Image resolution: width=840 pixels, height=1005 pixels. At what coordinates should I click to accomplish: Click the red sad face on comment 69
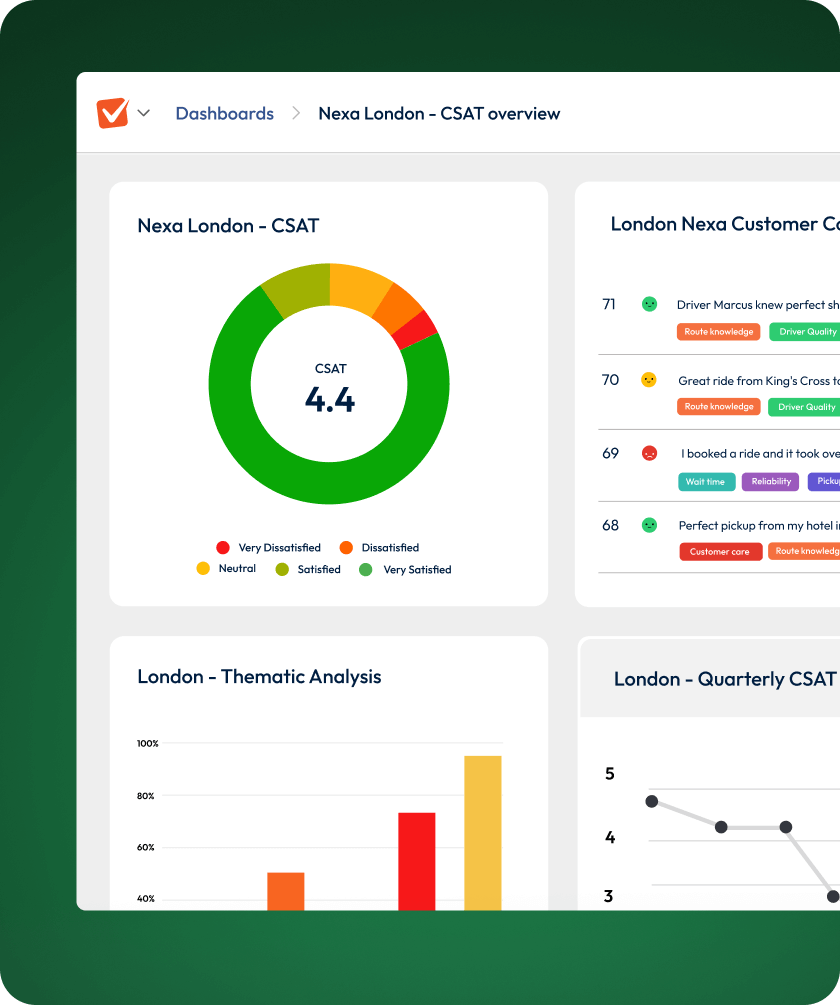click(x=649, y=453)
